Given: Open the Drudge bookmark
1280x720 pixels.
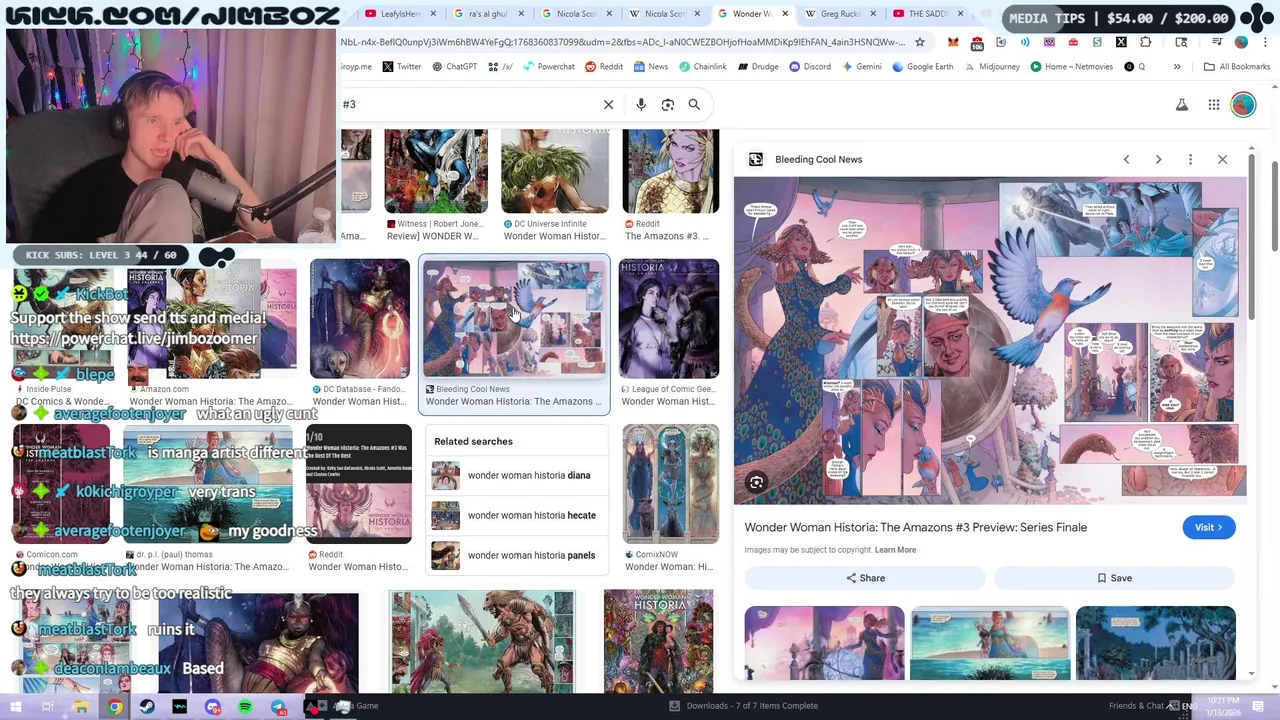Looking at the screenshot, I should point(757,67).
